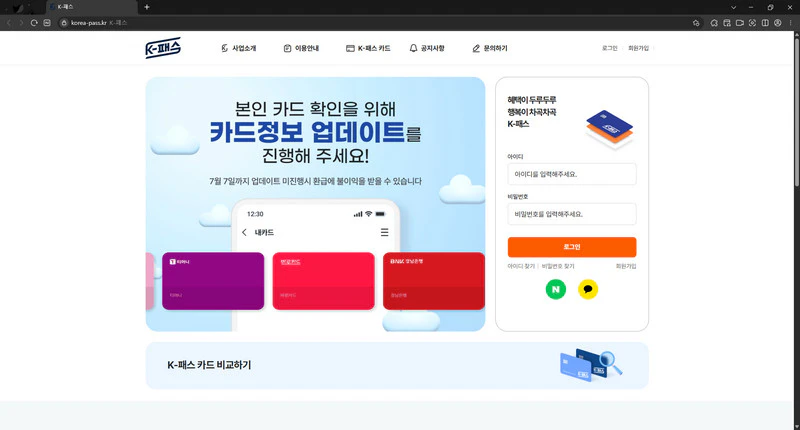Open the 공지사항 menu
Viewport: 800px width, 430px height.
coord(427,48)
